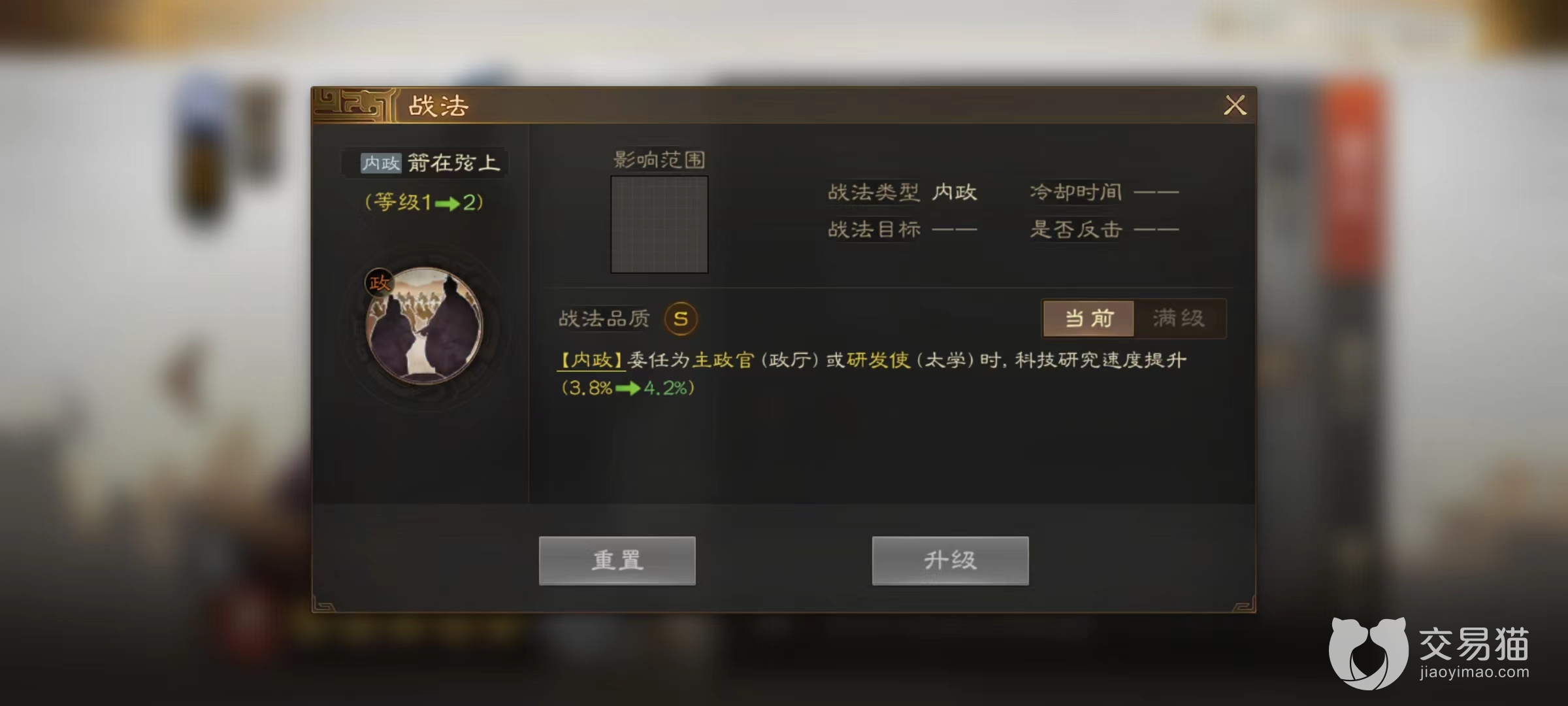Click the jiaoyimao.com watermark text
The height and width of the screenshot is (706, 1568).
click(1475, 672)
